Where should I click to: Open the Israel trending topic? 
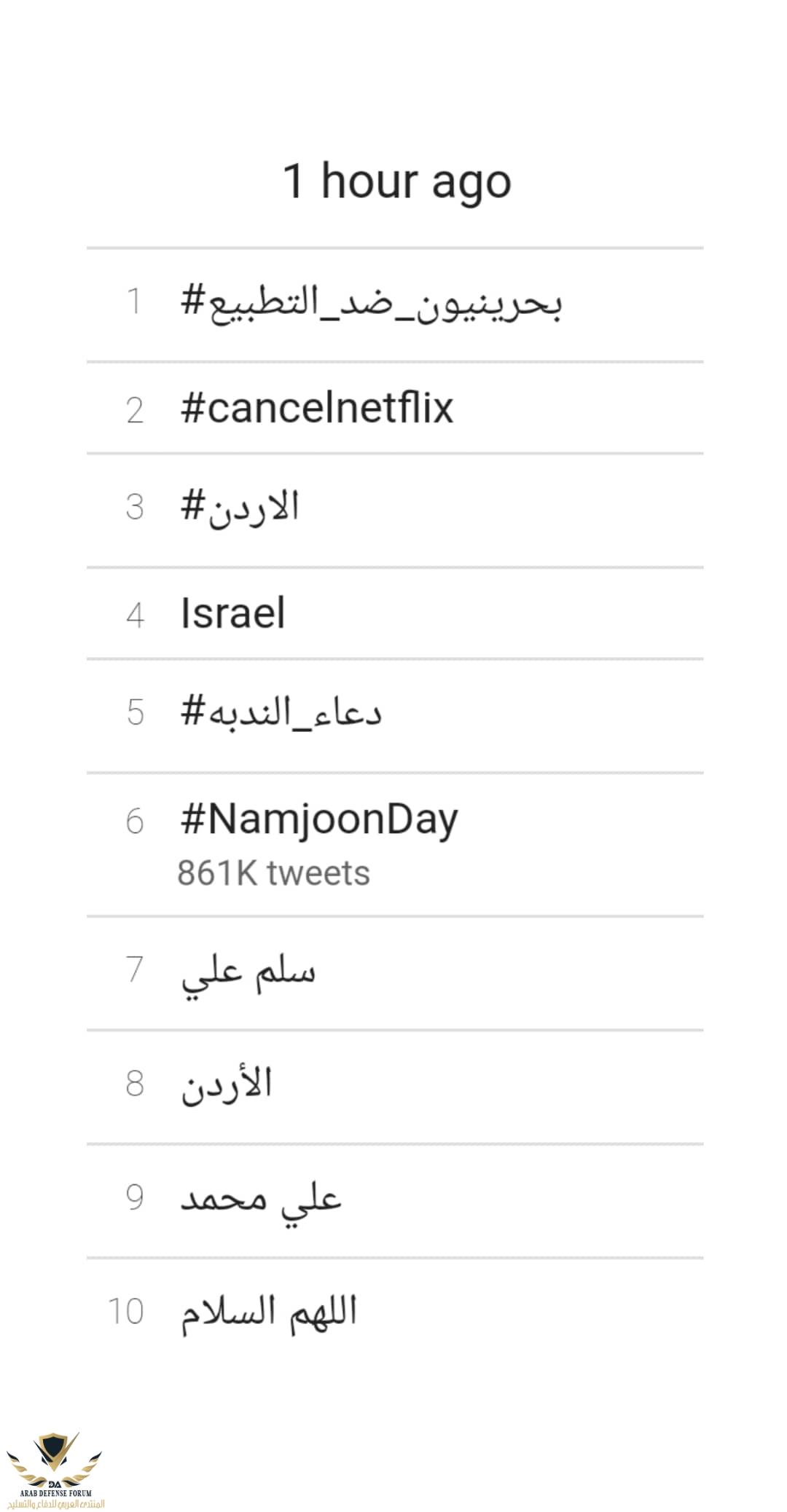coord(232,613)
